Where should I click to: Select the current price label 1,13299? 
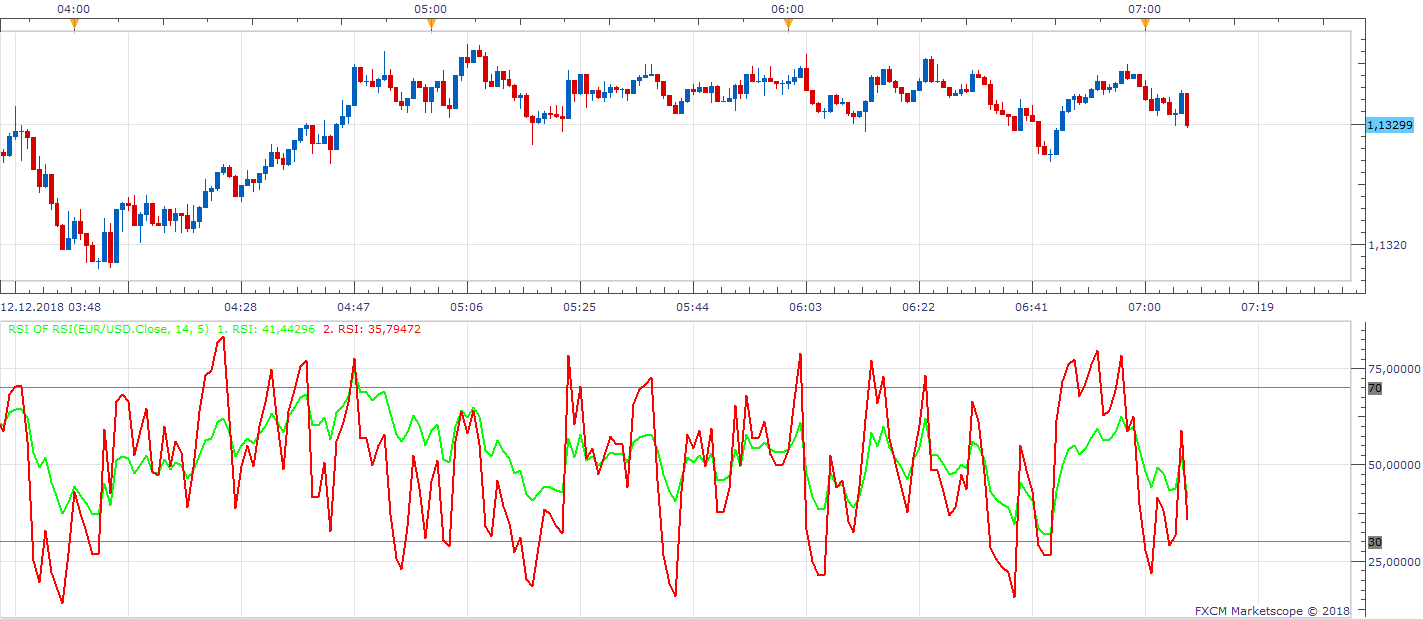point(1390,125)
